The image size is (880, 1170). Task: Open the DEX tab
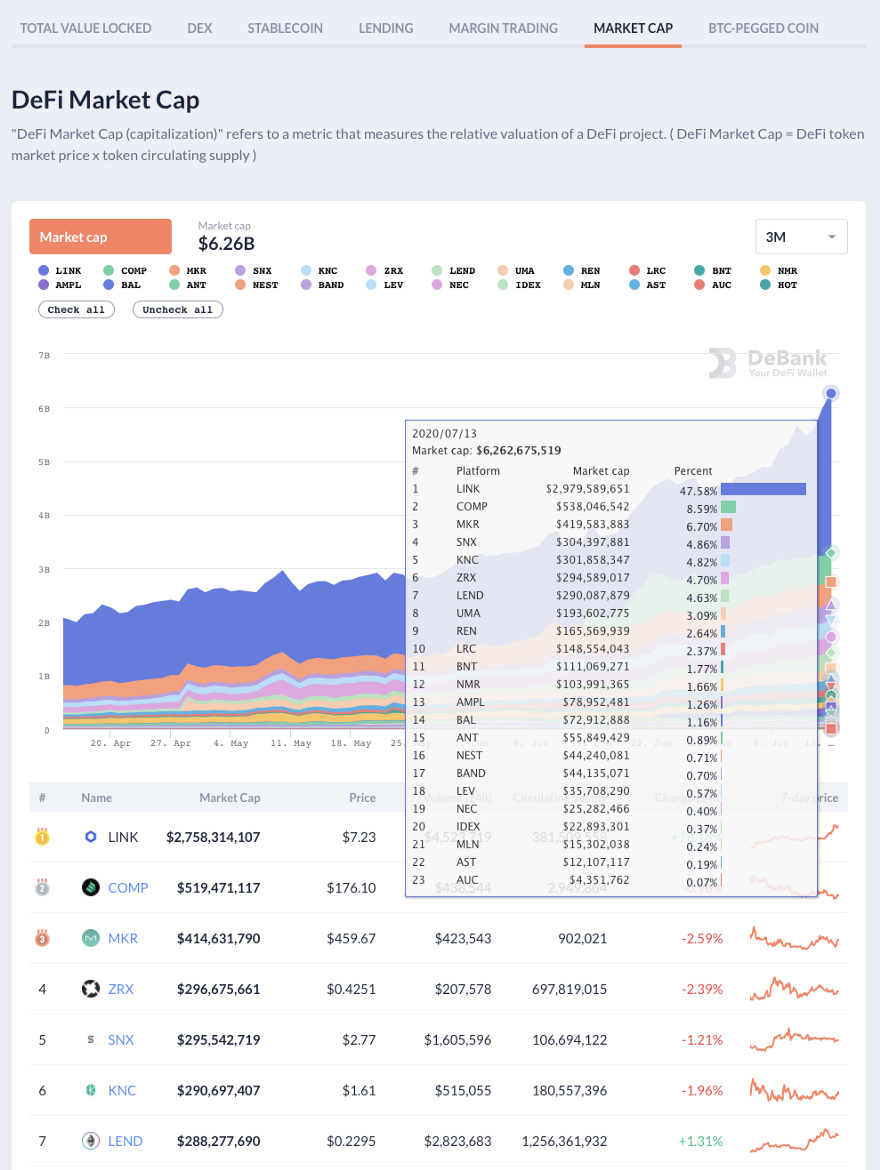(199, 28)
